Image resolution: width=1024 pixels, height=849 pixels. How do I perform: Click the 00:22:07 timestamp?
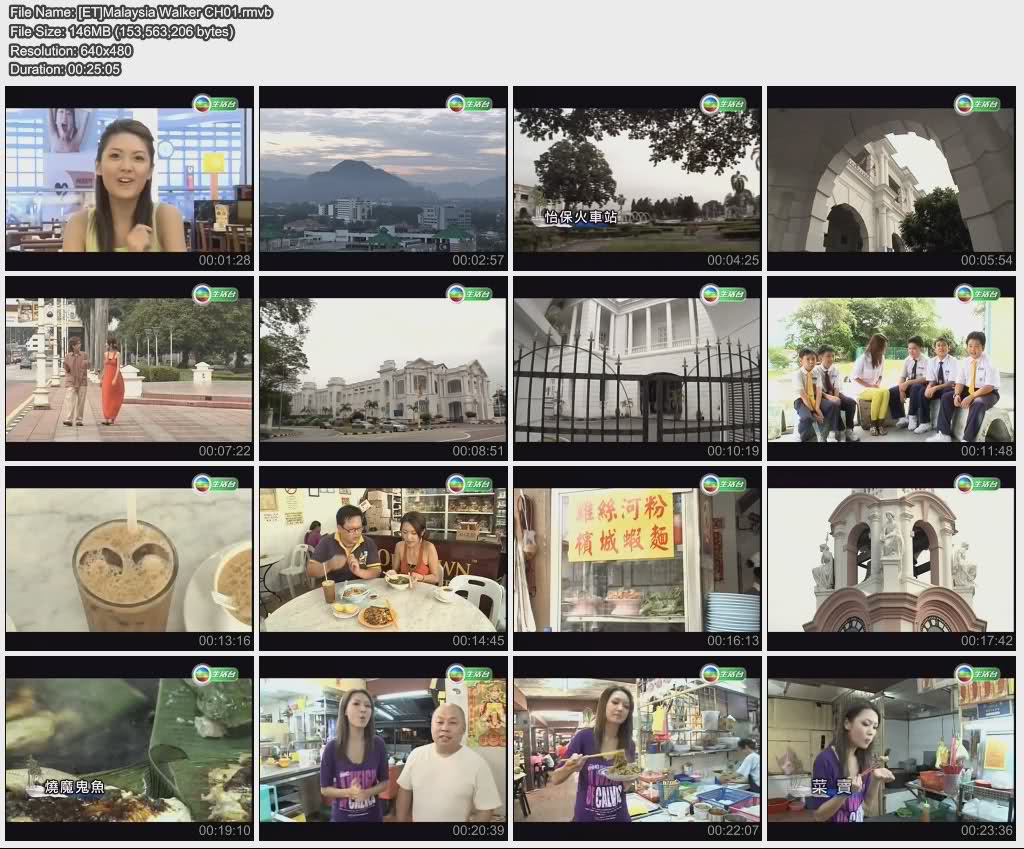tap(733, 831)
